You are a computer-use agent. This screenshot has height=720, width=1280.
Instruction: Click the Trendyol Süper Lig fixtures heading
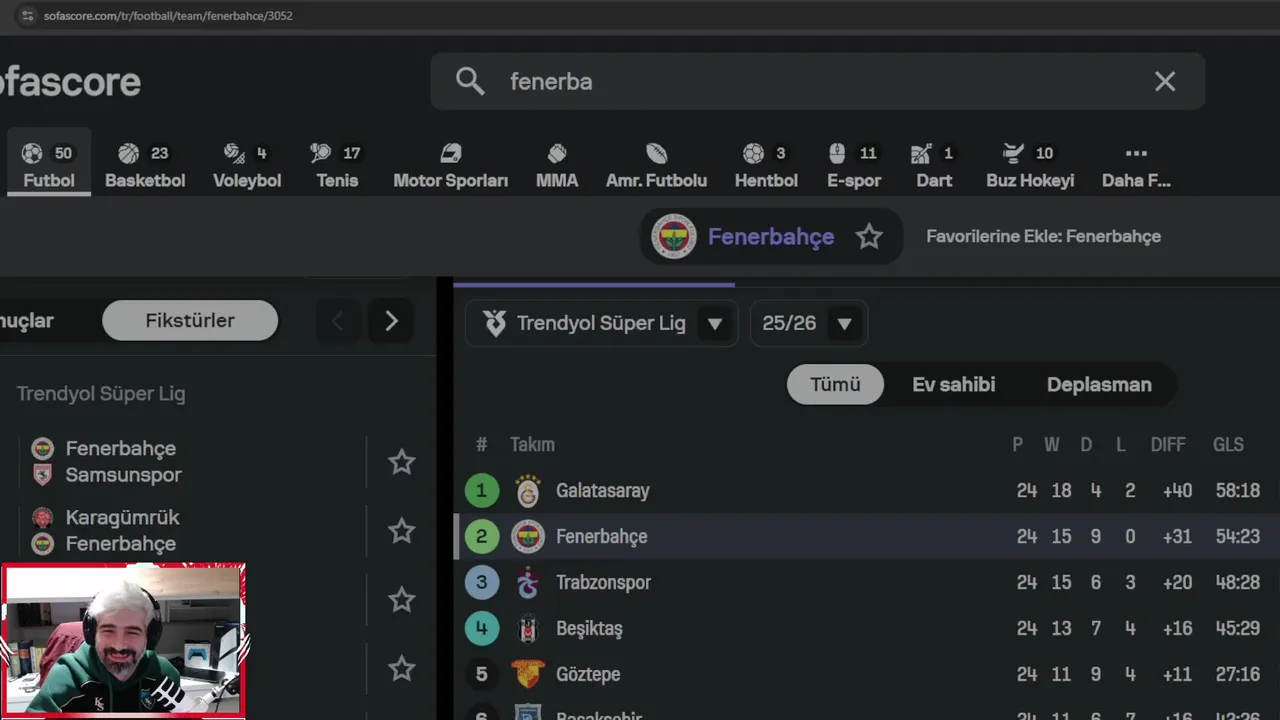pyautogui.click(x=101, y=394)
